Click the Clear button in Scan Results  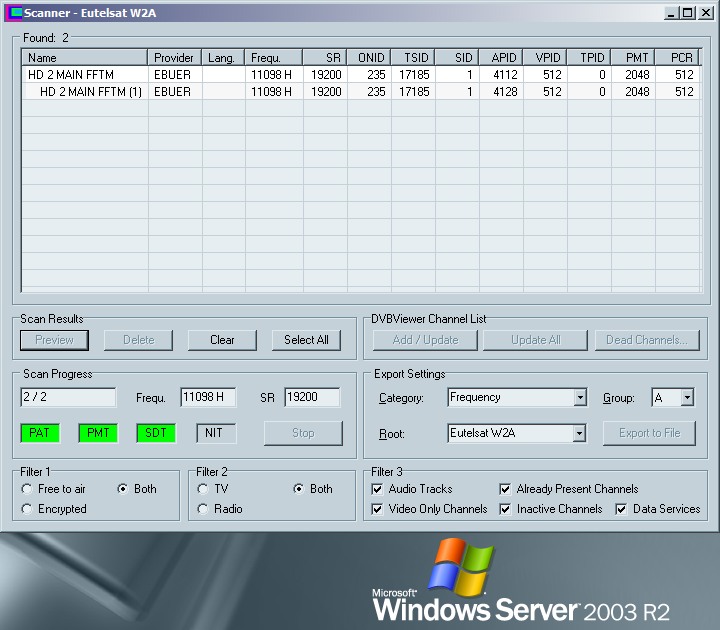222,340
